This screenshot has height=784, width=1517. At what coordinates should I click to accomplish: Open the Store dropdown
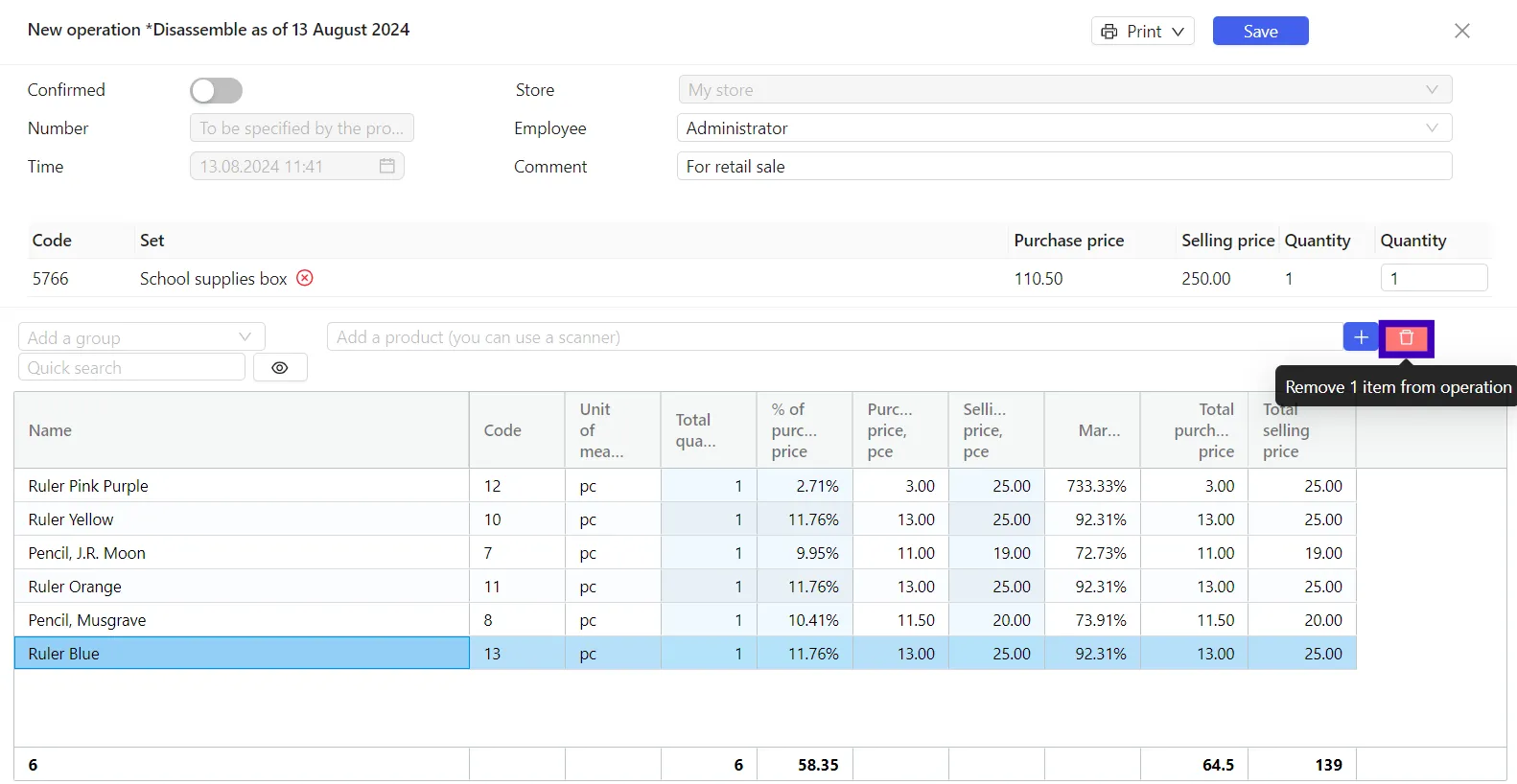[x=1064, y=89]
